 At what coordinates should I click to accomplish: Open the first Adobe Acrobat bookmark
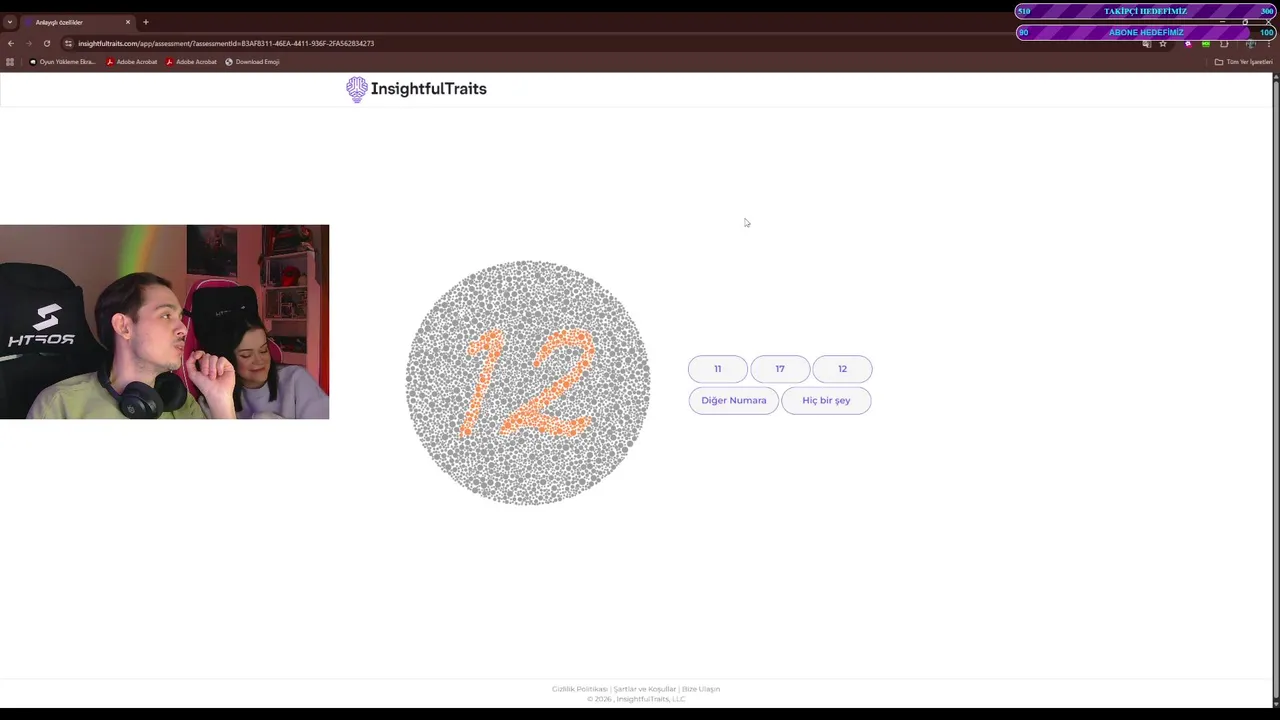tap(132, 62)
